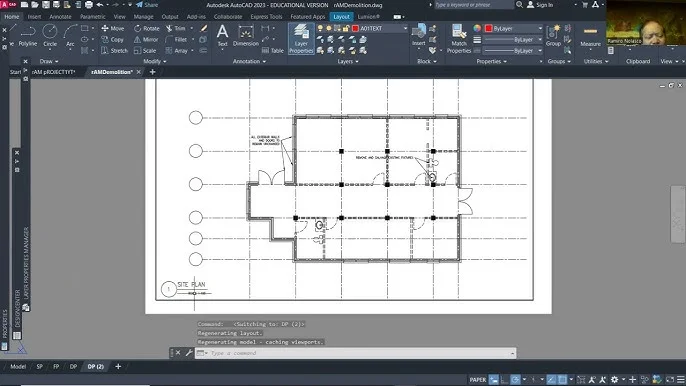Expand the Modify panel
The image size is (686, 386).
pos(155,61)
